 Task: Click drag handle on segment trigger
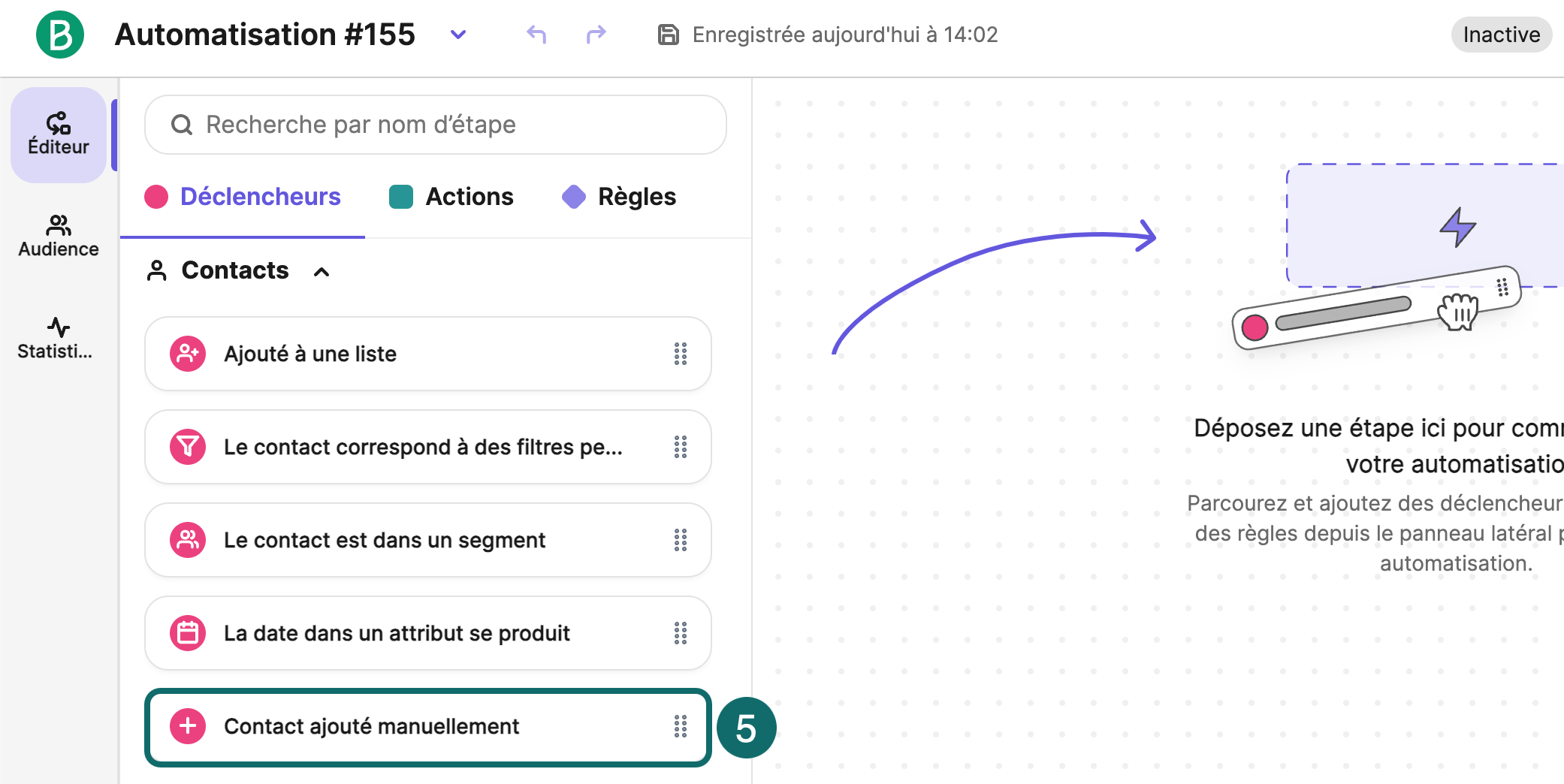(680, 540)
